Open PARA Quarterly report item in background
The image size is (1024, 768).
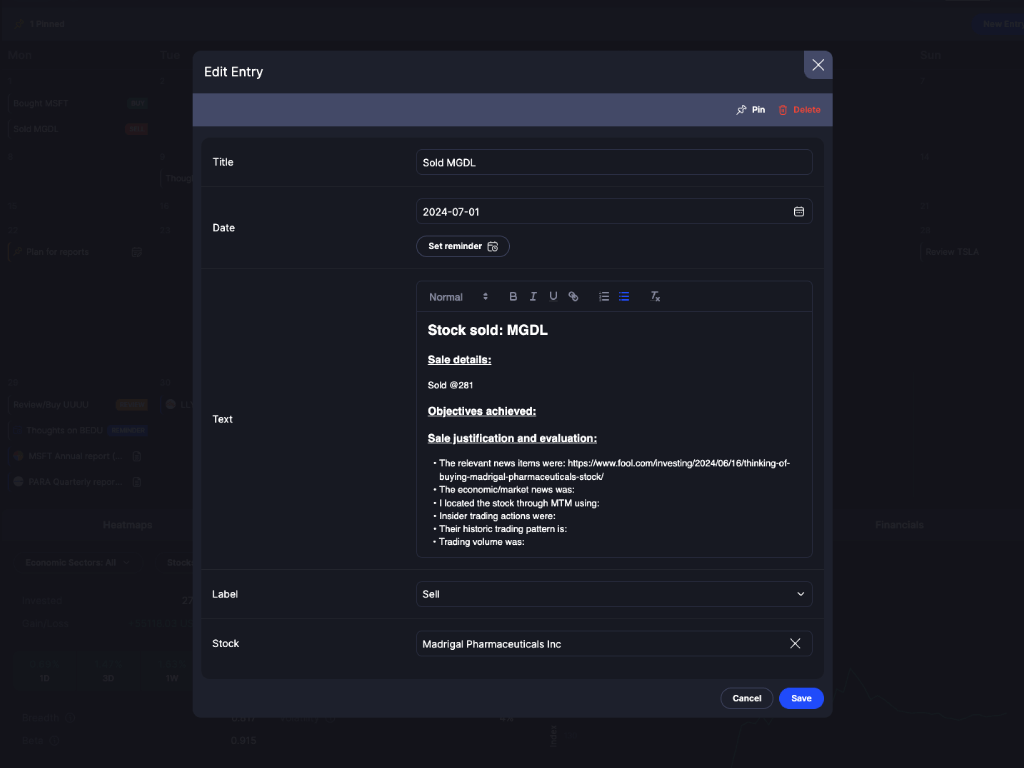tap(77, 482)
